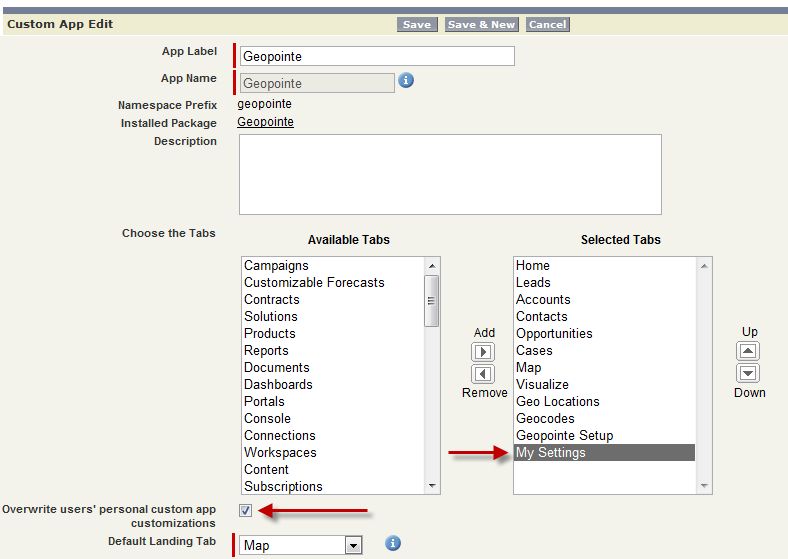Image resolution: width=788 pixels, height=559 pixels.
Task: Click into the App Label field
Action: point(377,56)
